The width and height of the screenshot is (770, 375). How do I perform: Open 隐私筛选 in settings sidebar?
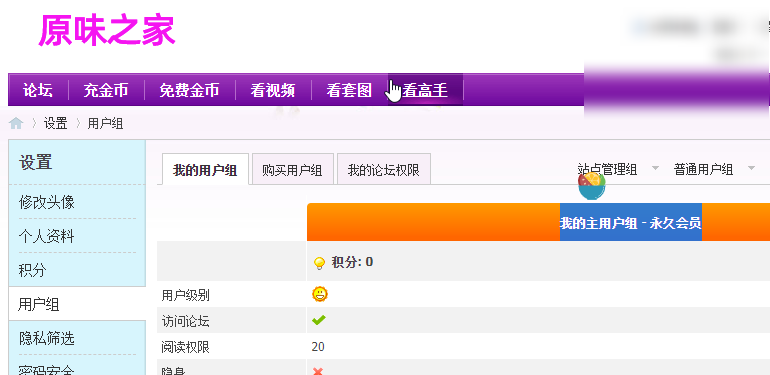[x=47, y=338]
